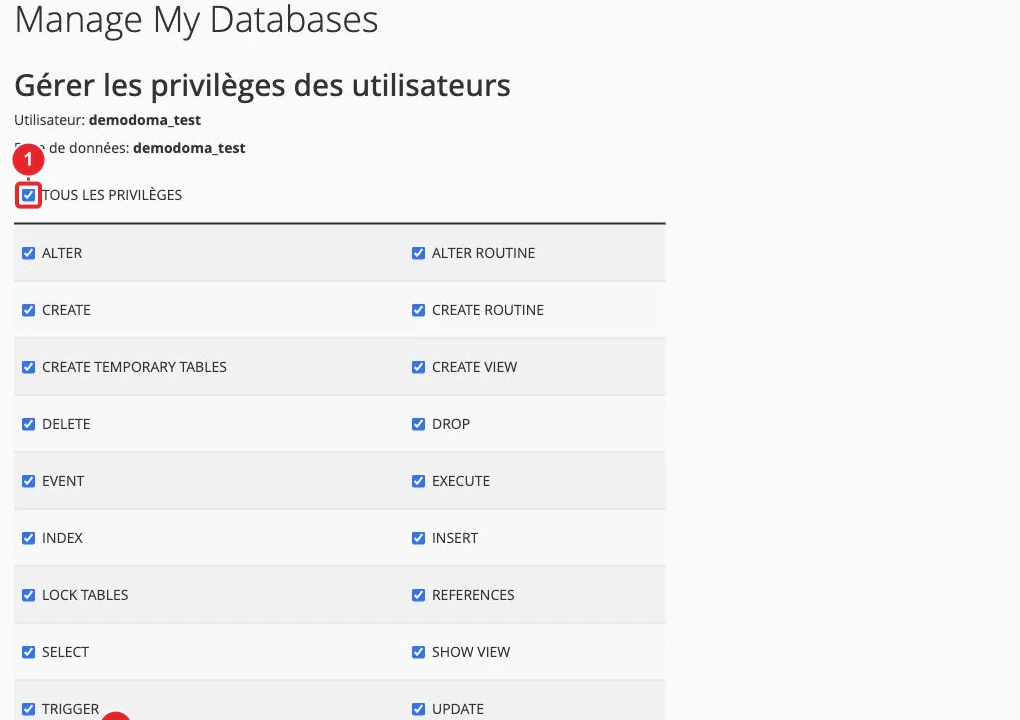The width and height of the screenshot is (1020, 720).
Task: Toggle the ALTER ROUTINE privilege checkbox
Action: pyautogui.click(x=418, y=253)
